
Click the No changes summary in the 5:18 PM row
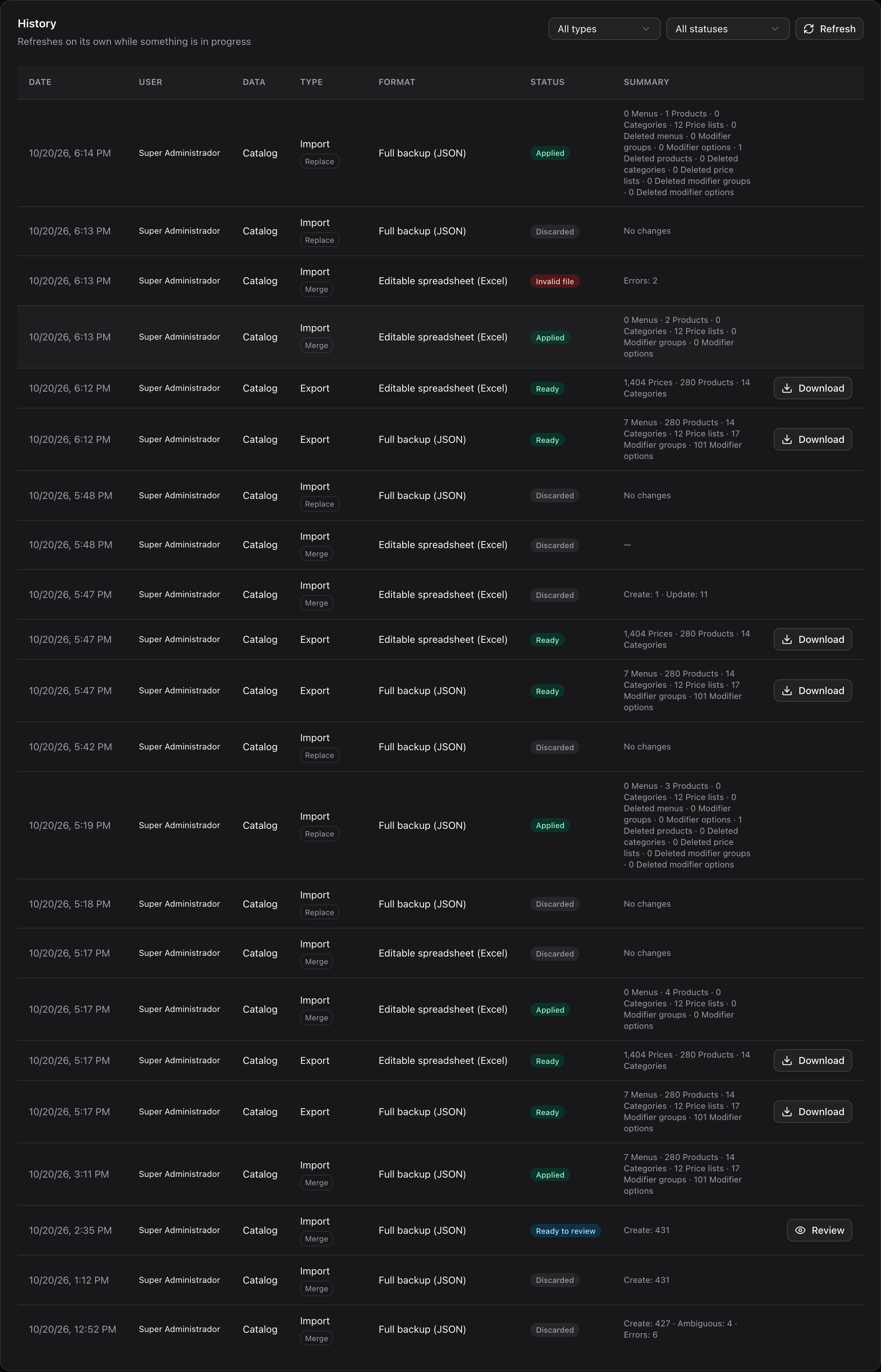point(647,904)
